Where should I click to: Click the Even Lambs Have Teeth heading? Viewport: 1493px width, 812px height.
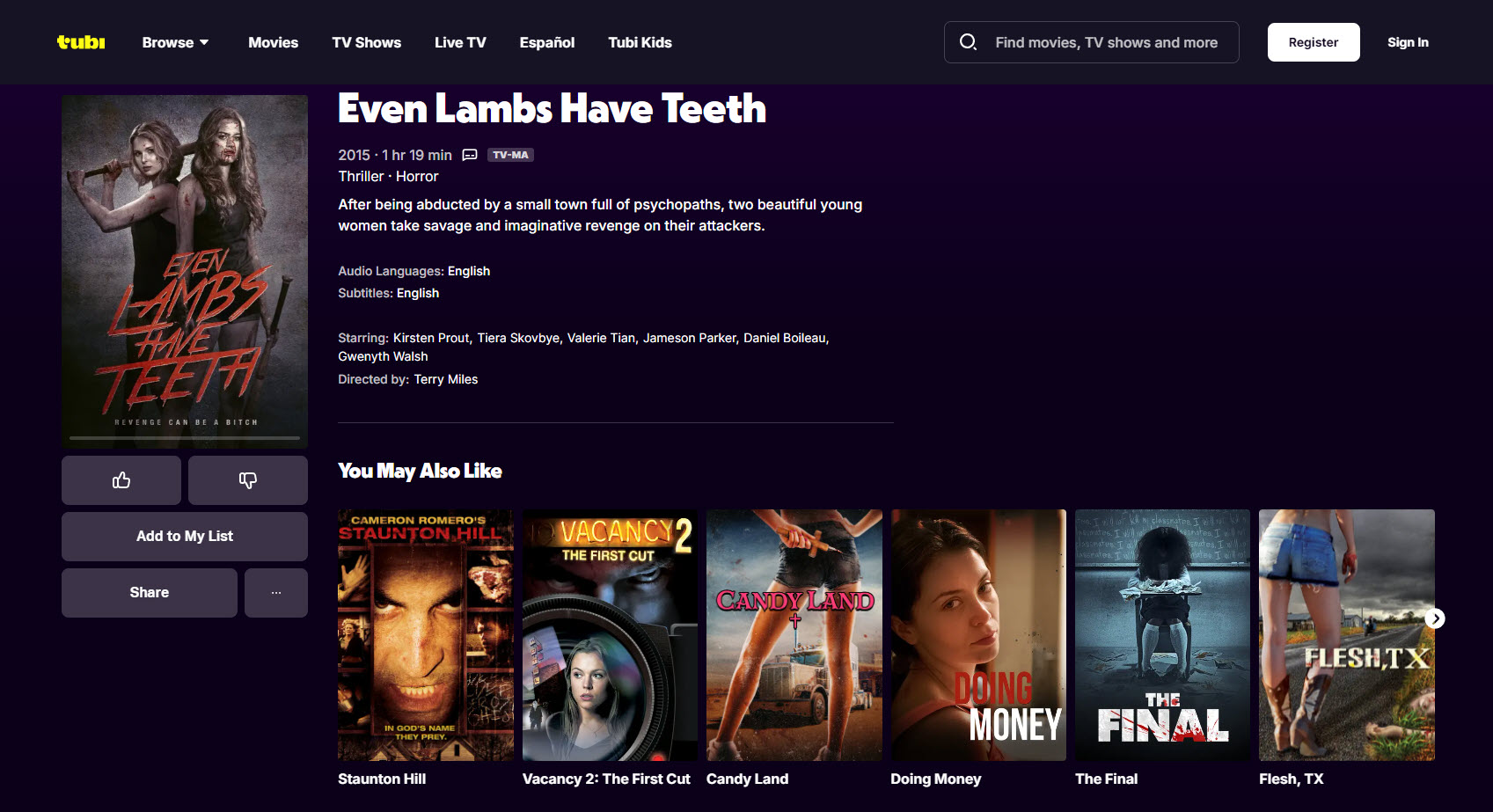tap(552, 109)
